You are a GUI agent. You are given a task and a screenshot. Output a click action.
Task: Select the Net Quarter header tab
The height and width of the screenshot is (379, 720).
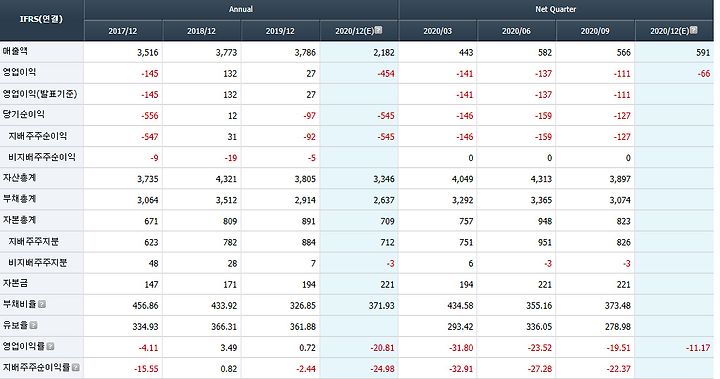[556, 9]
